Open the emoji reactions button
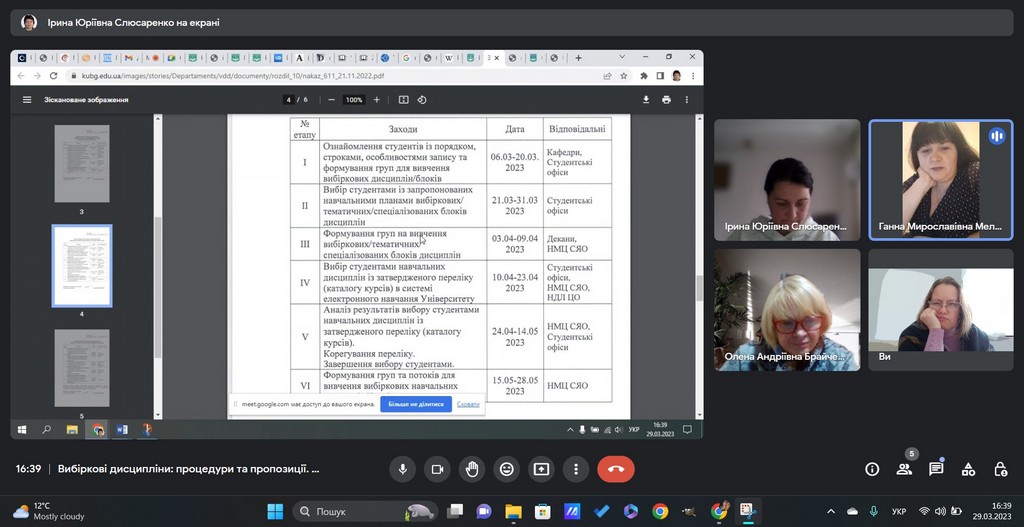The width and height of the screenshot is (1024, 527). click(x=507, y=469)
